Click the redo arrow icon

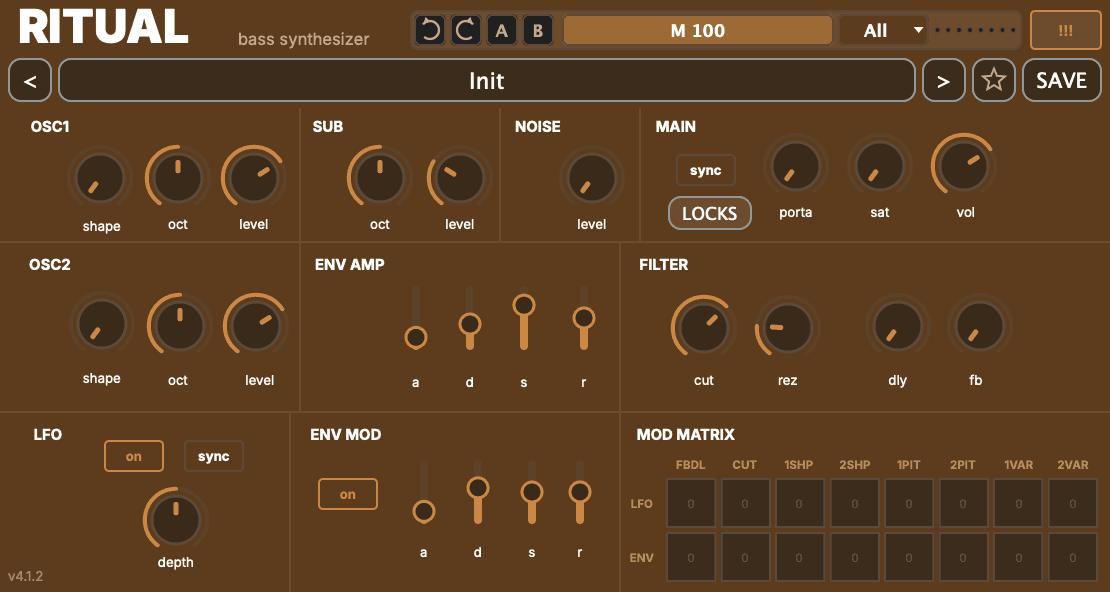pos(466,30)
